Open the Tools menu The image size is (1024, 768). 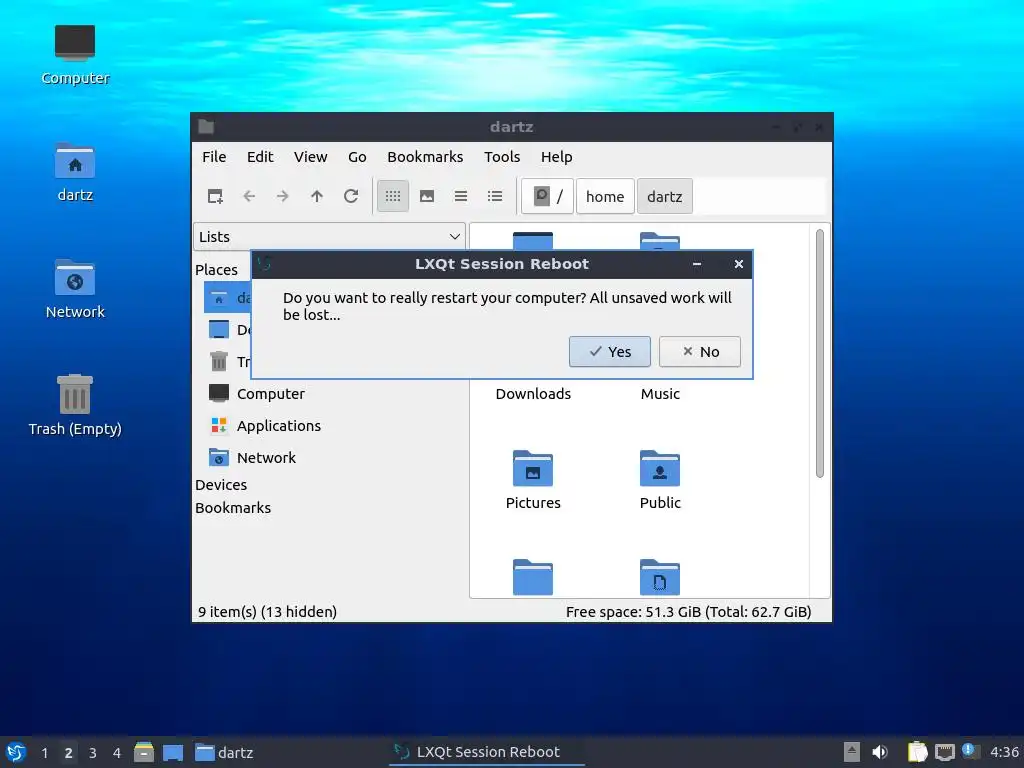tap(502, 157)
